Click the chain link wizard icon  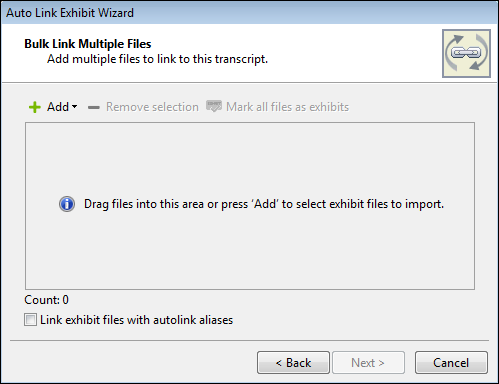tap(466, 53)
